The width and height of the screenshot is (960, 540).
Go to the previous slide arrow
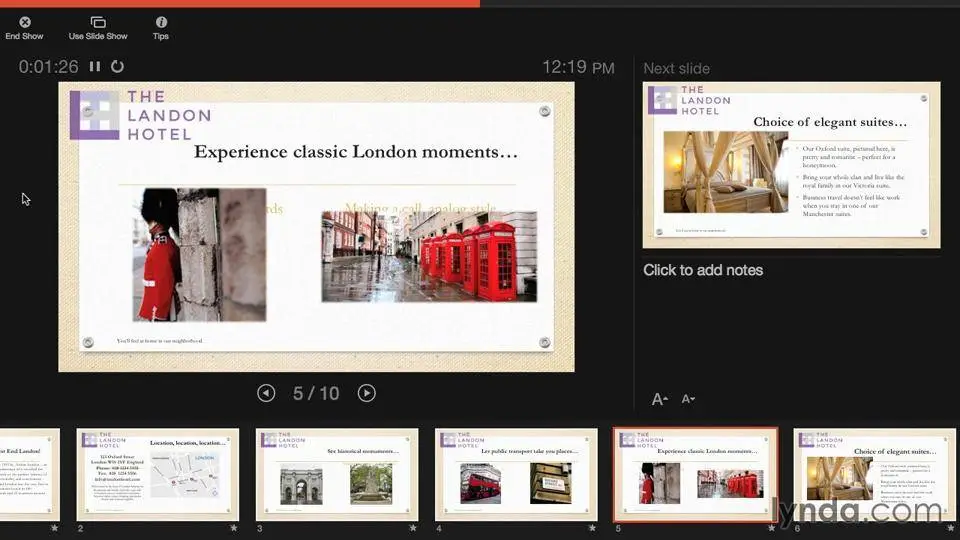tap(266, 393)
